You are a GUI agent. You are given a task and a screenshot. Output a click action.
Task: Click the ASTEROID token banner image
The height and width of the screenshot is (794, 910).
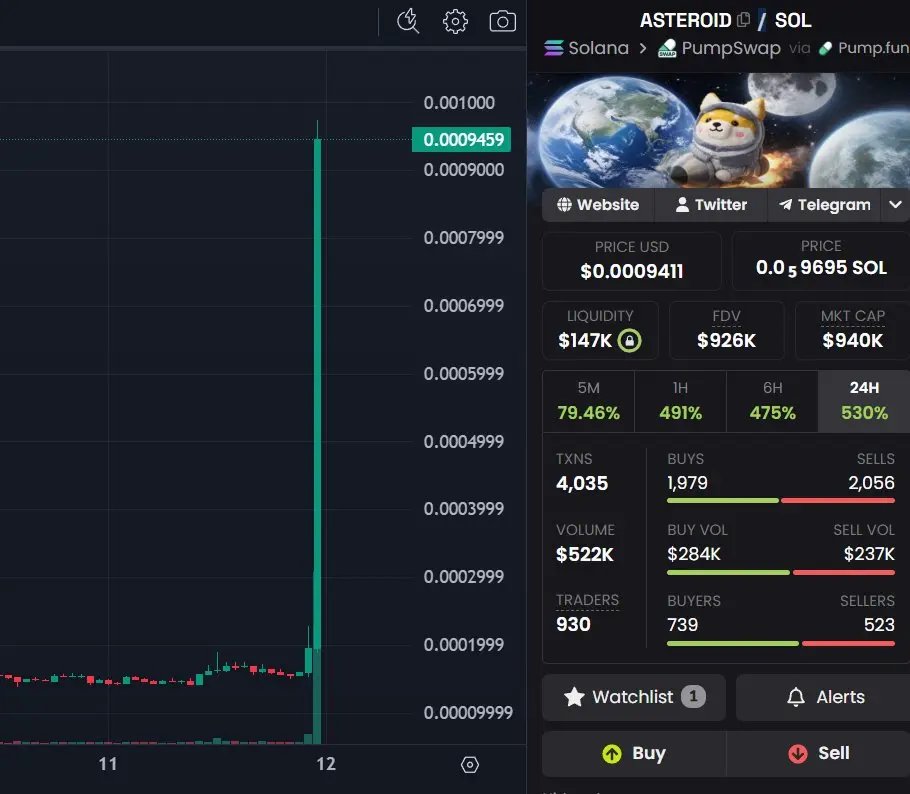point(718,130)
